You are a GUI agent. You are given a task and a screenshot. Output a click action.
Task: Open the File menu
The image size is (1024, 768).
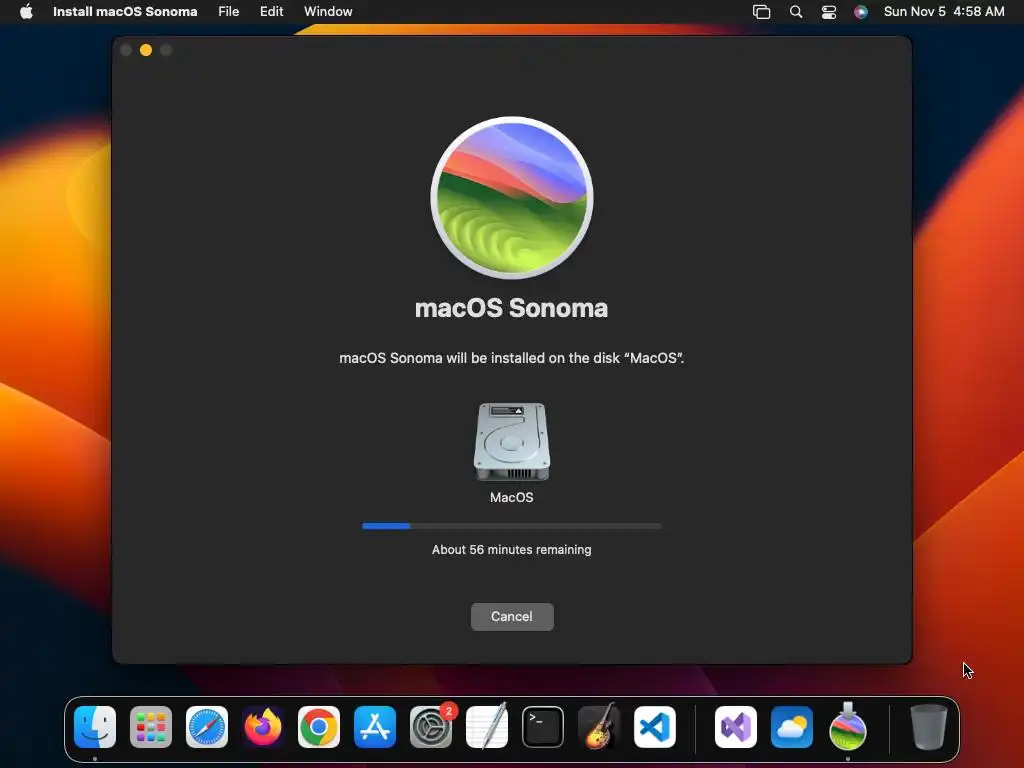click(x=229, y=12)
